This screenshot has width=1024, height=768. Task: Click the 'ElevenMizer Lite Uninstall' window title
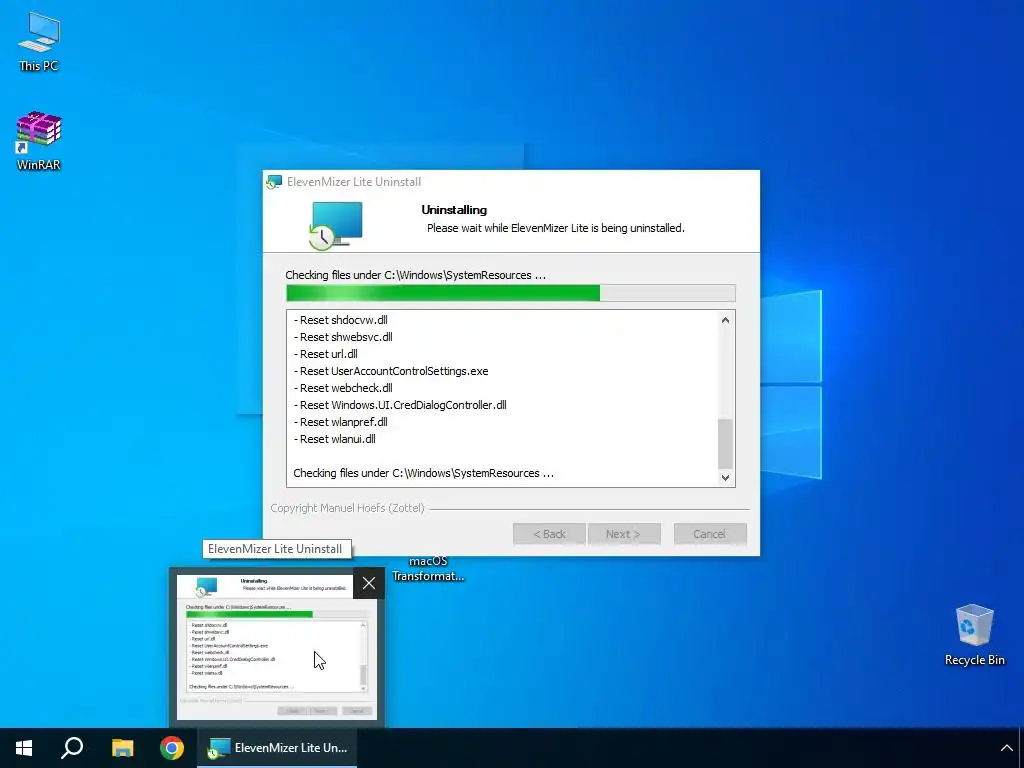click(354, 182)
